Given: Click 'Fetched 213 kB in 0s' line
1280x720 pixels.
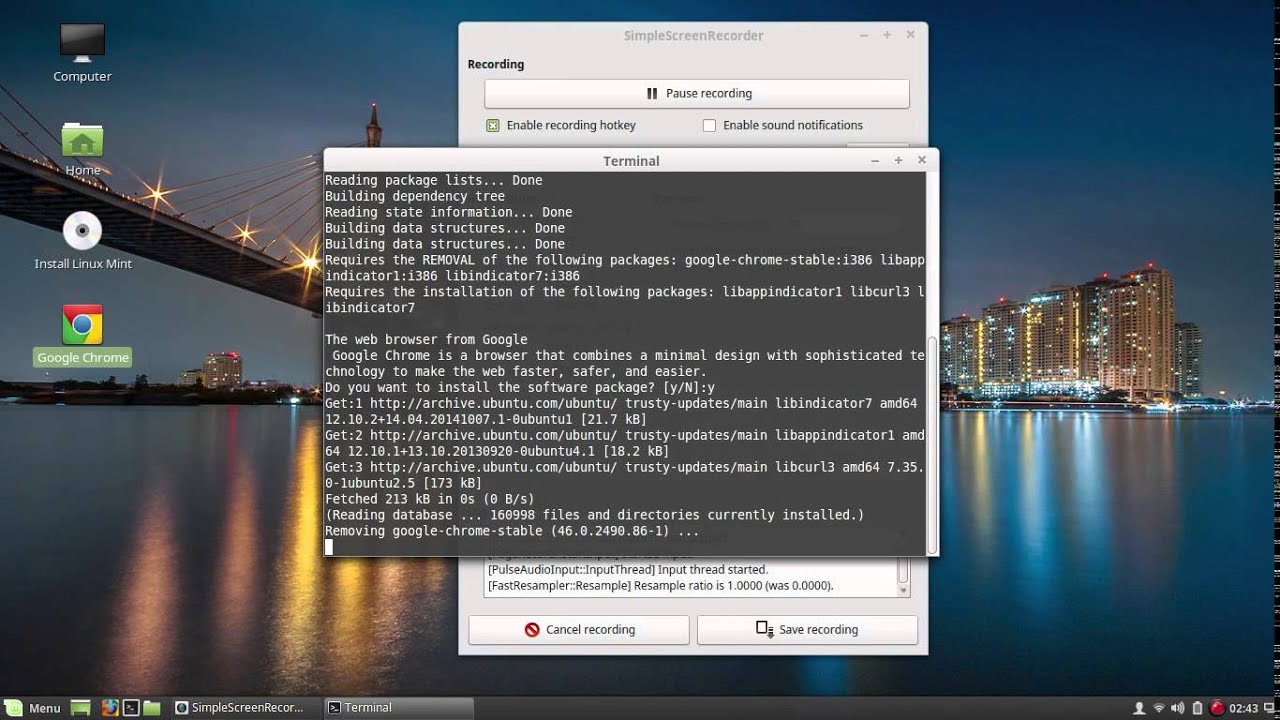Looking at the screenshot, I should pyautogui.click(x=430, y=499).
